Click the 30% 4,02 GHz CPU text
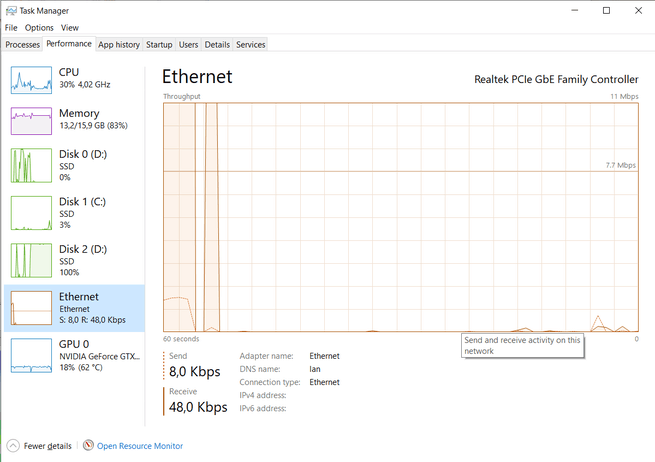 pos(85,84)
